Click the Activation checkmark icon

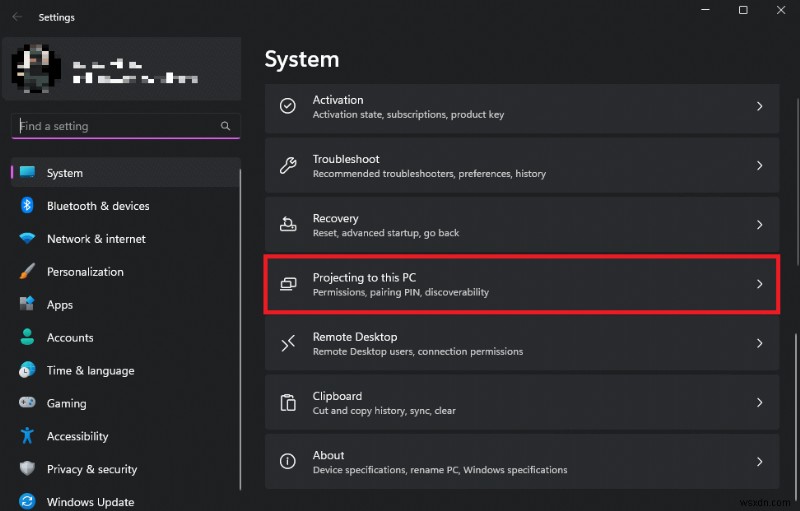pos(288,106)
